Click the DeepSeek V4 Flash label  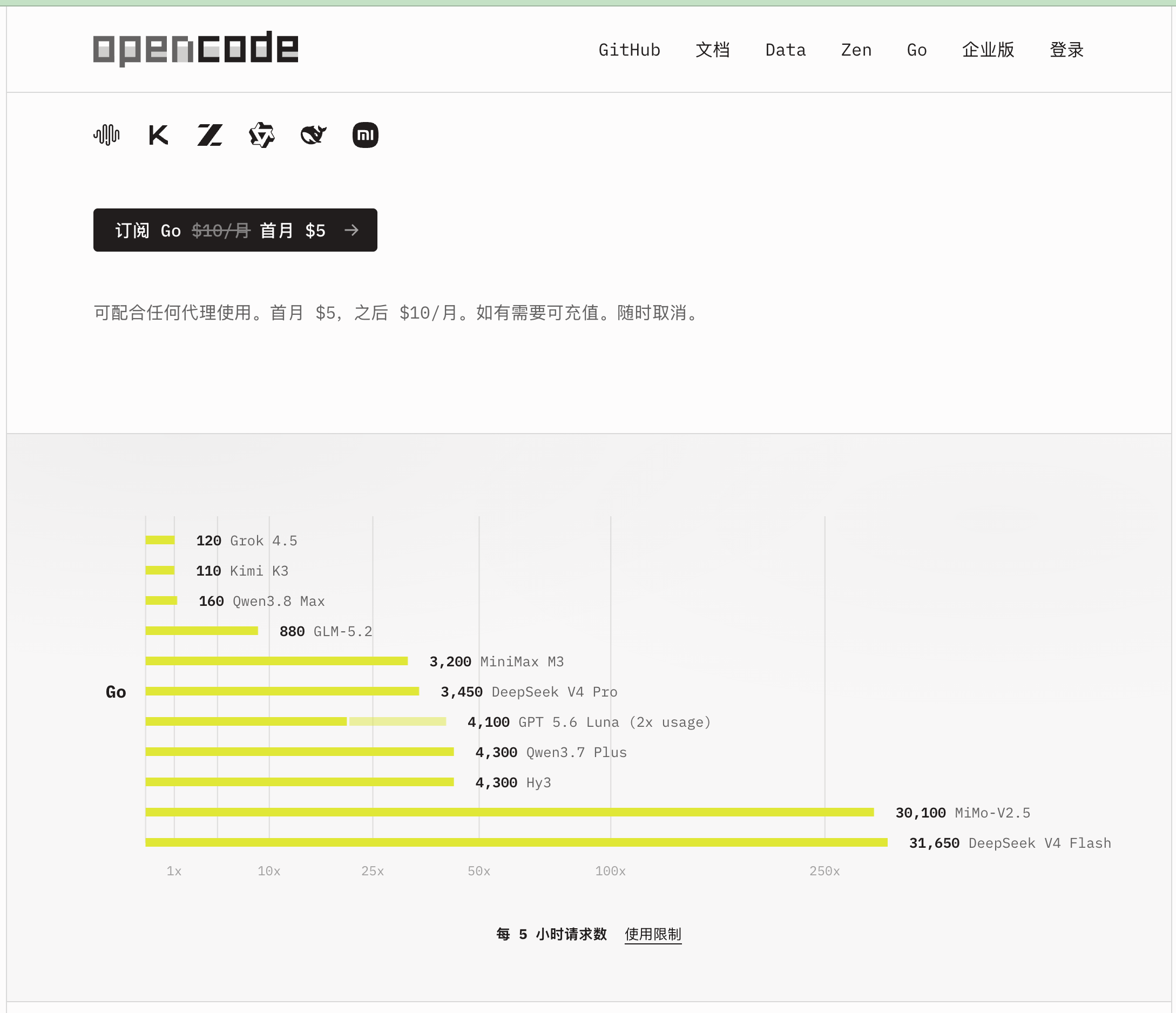[x=1040, y=843]
